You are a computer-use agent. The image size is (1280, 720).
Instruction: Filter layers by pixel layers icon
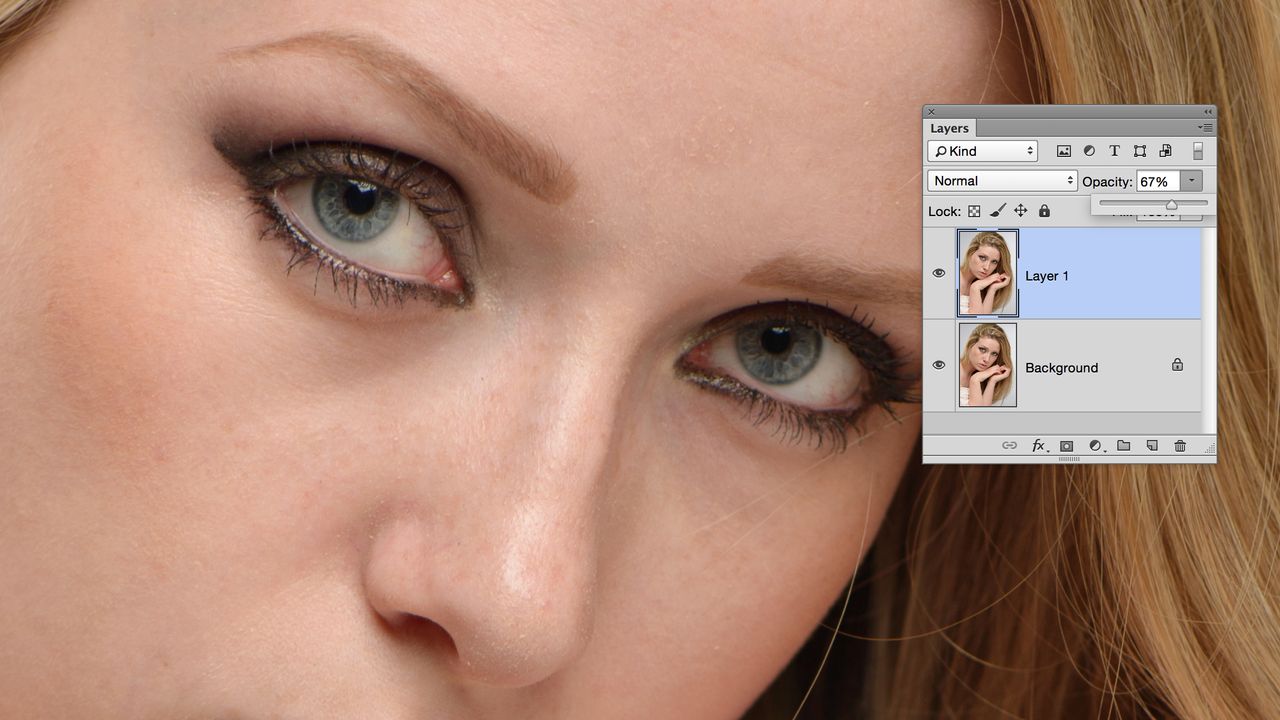pos(1064,151)
